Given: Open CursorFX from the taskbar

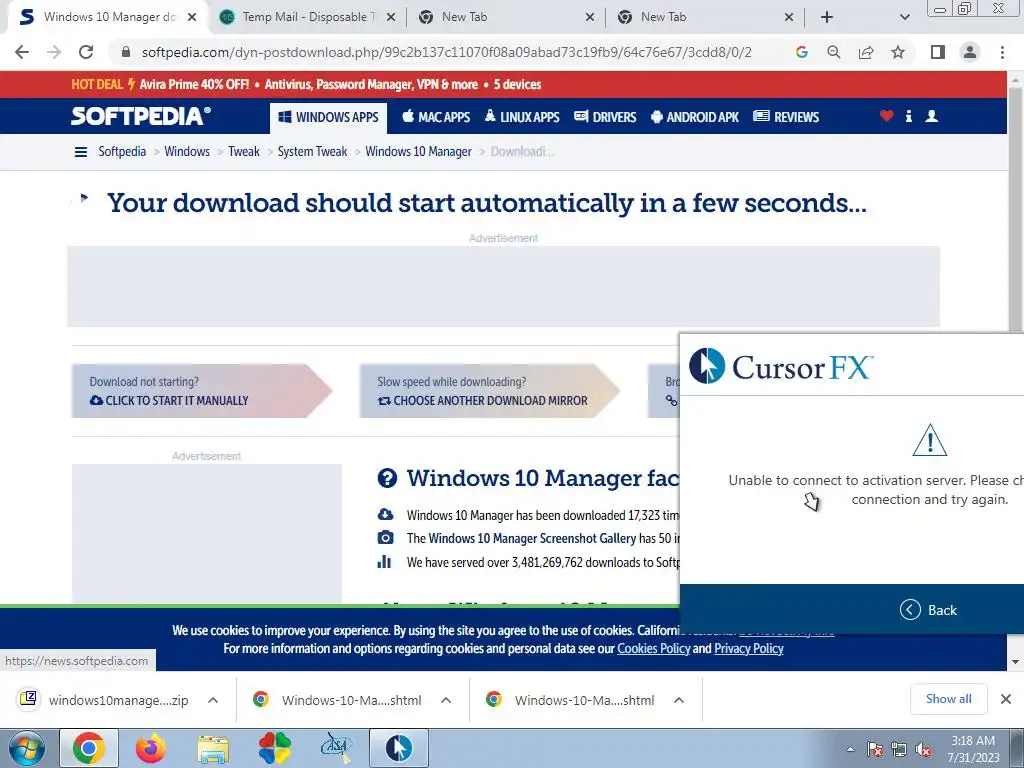Looking at the screenshot, I should [x=398, y=748].
